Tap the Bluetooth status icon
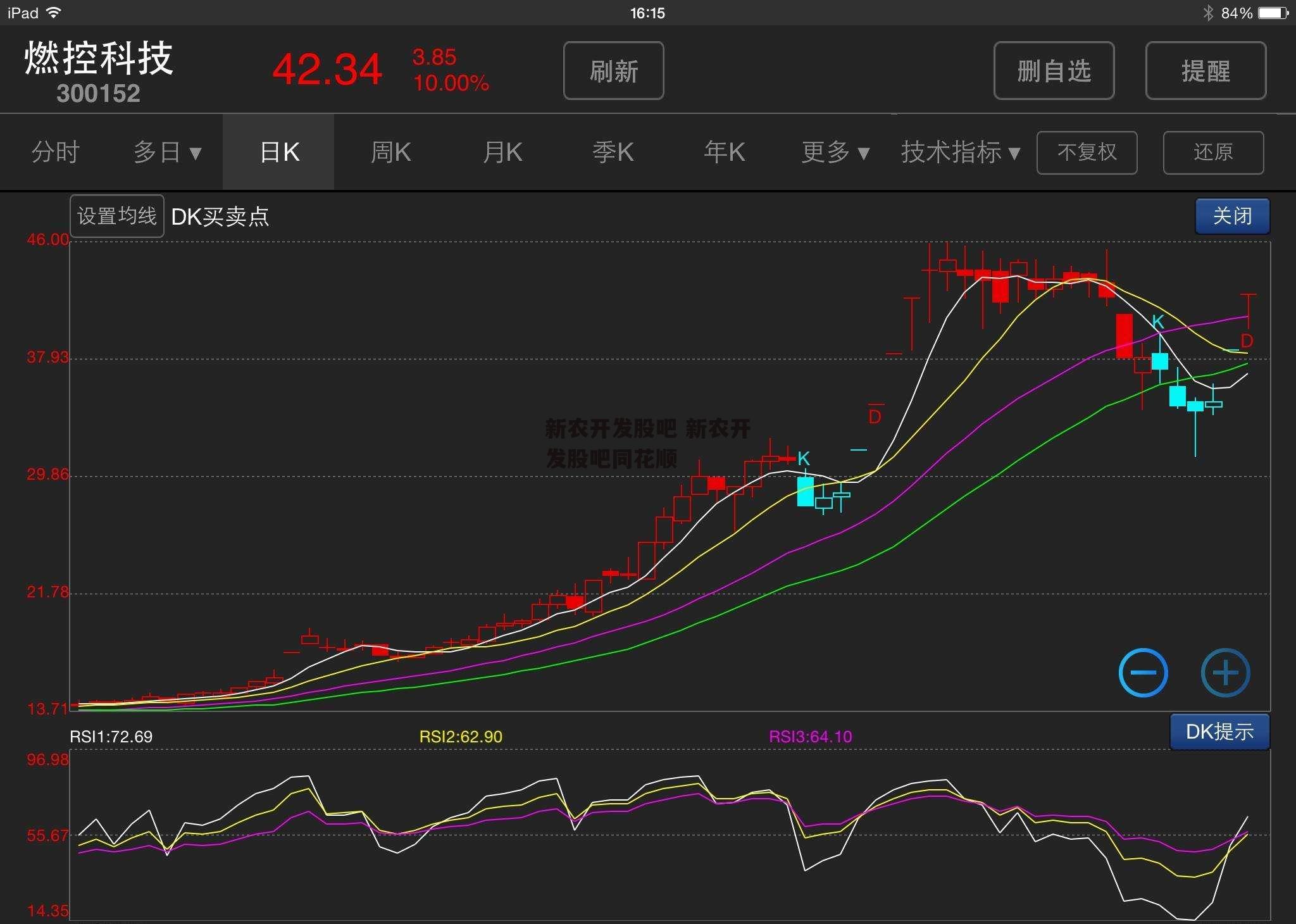Image resolution: width=1296 pixels, height=924 pixels. pos(1208,13)
